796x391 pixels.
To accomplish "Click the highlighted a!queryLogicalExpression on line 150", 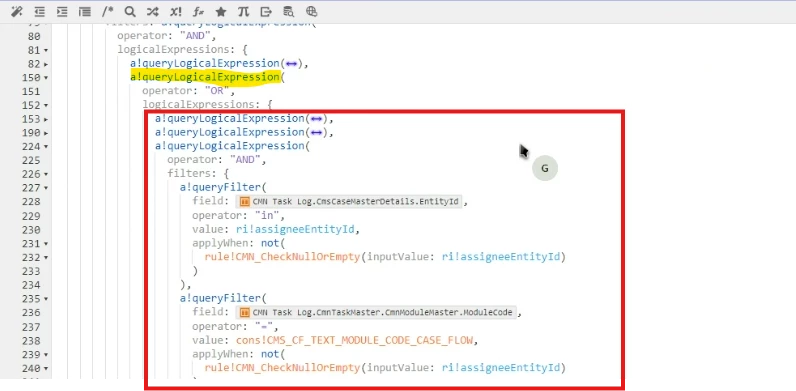I will pyautogui.click(x=205, y=77).
